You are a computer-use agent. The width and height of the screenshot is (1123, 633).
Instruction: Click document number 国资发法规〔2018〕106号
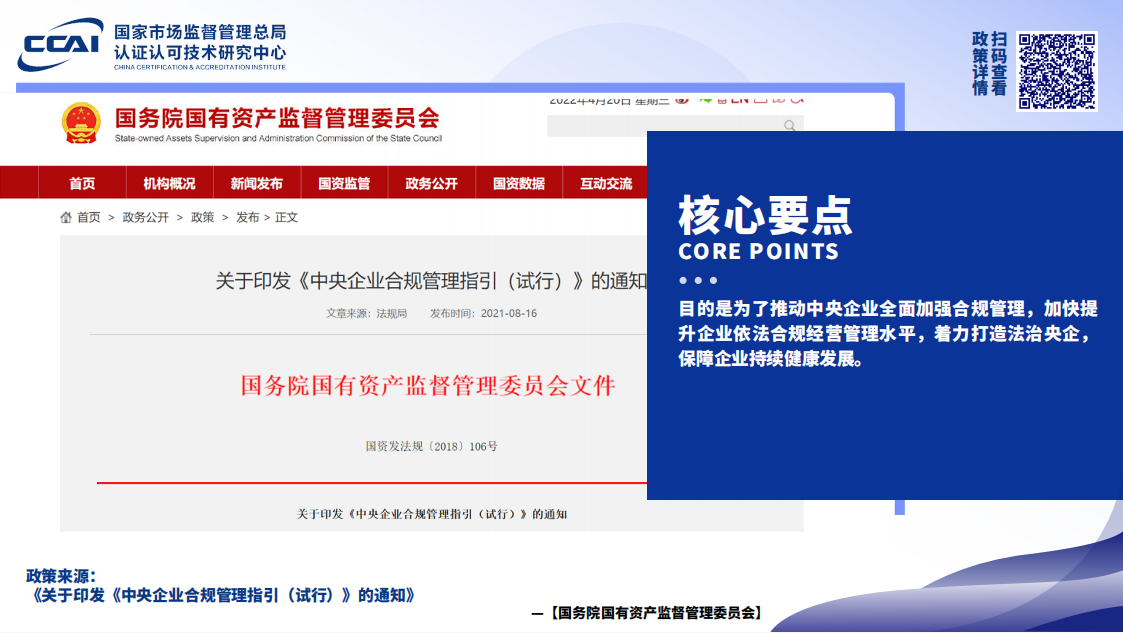click(x=432, y=446)
